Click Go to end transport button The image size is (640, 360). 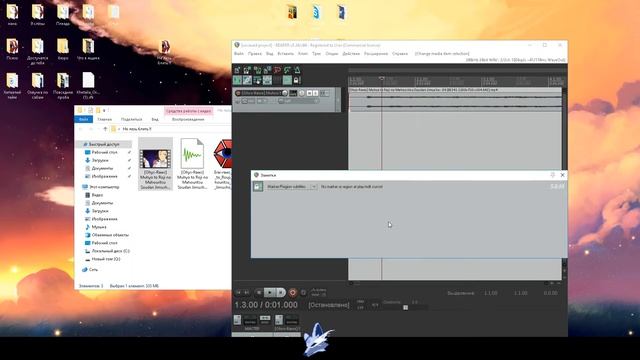click(247, 293)
